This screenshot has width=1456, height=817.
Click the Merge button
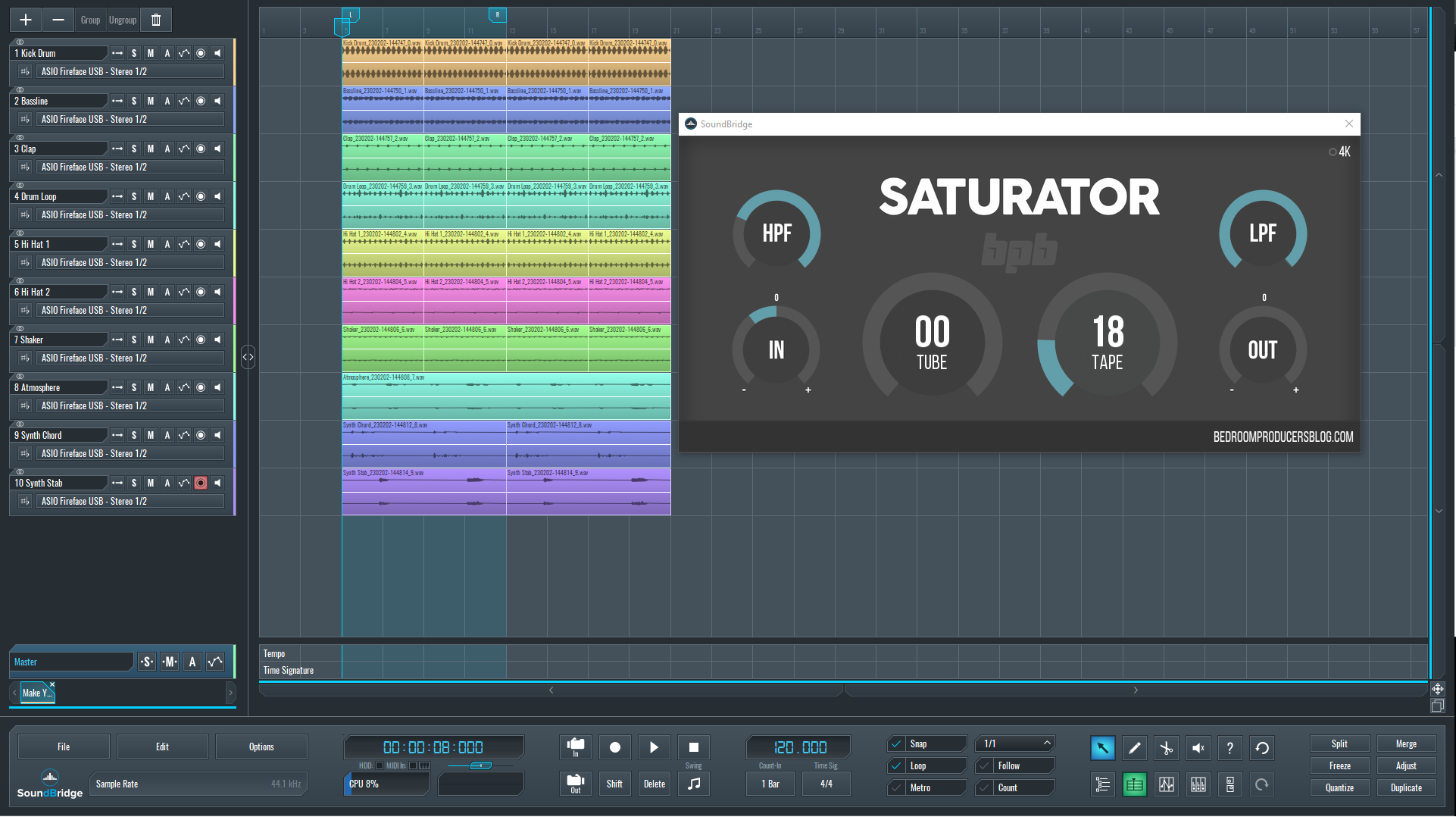[1406, 744]
